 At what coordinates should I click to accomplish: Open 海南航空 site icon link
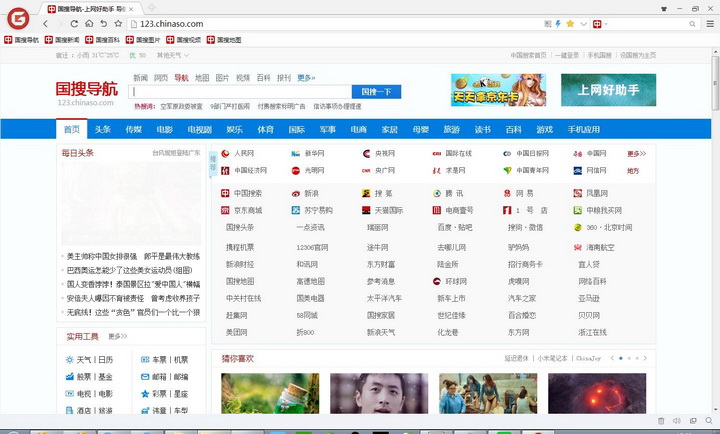click(x=578, y=248)
